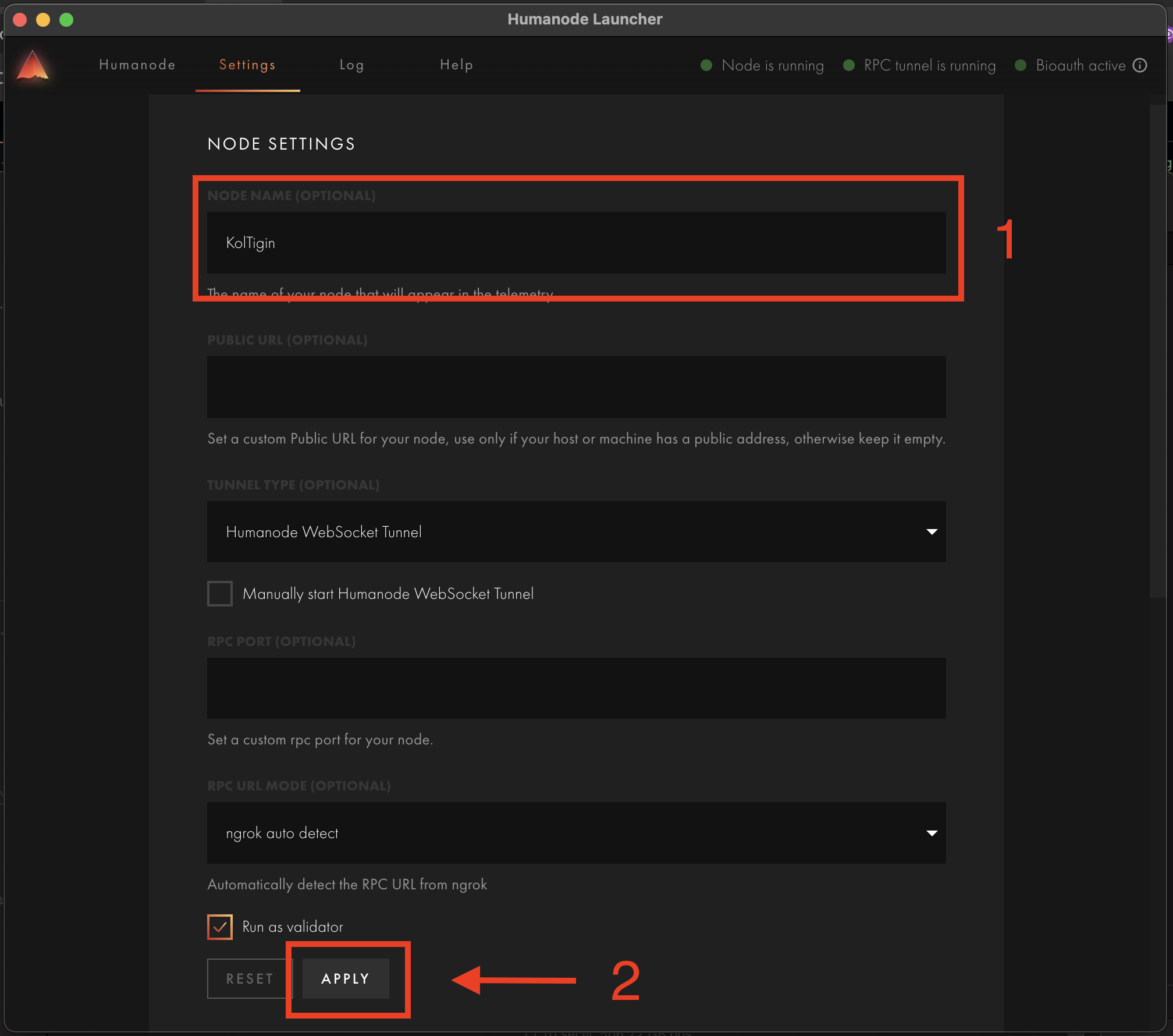Click the Automatically detect the RPC URL text
Screen dimensions: 1173x1036
(347, 885)
